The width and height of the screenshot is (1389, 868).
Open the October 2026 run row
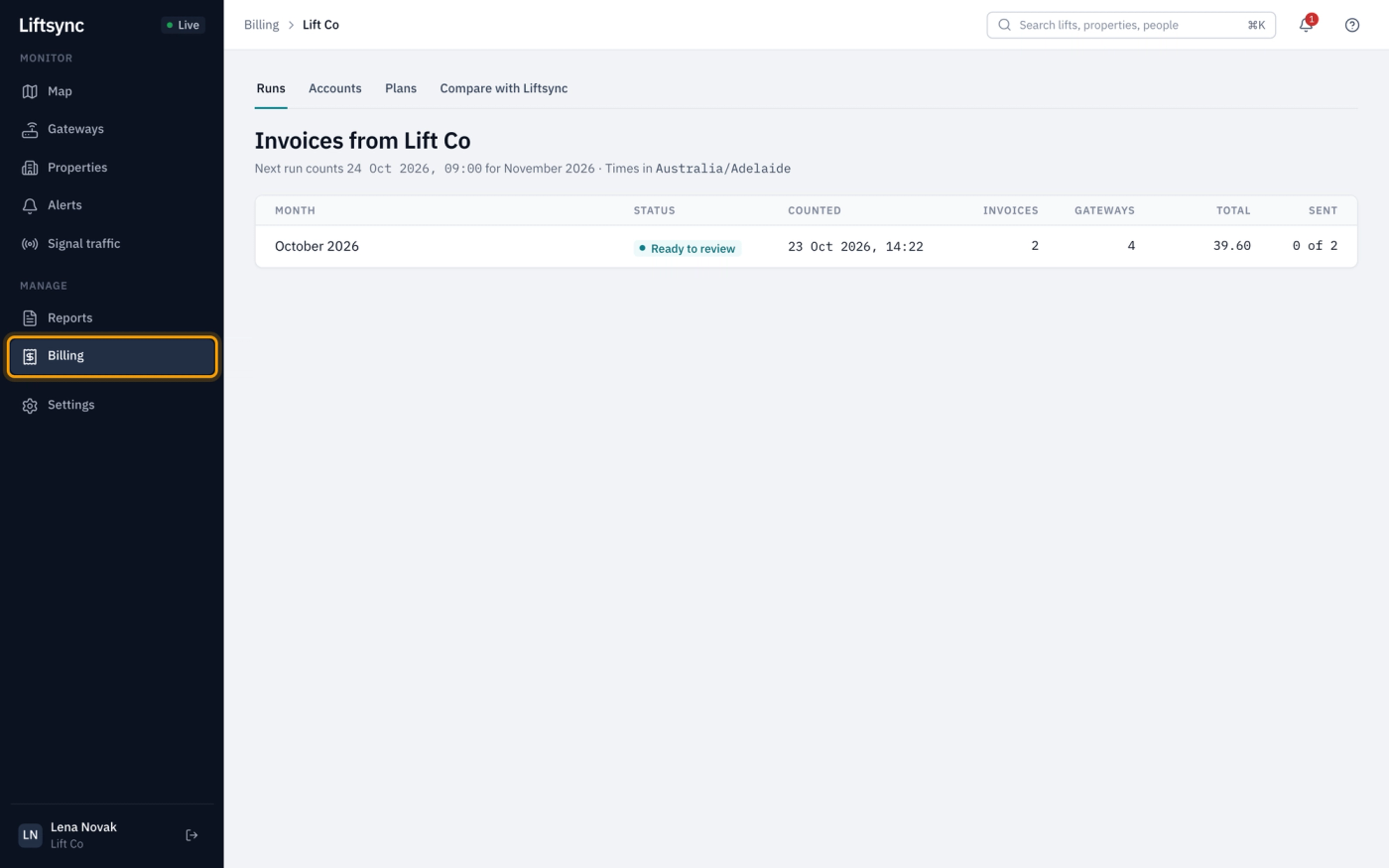coord(806,246)
